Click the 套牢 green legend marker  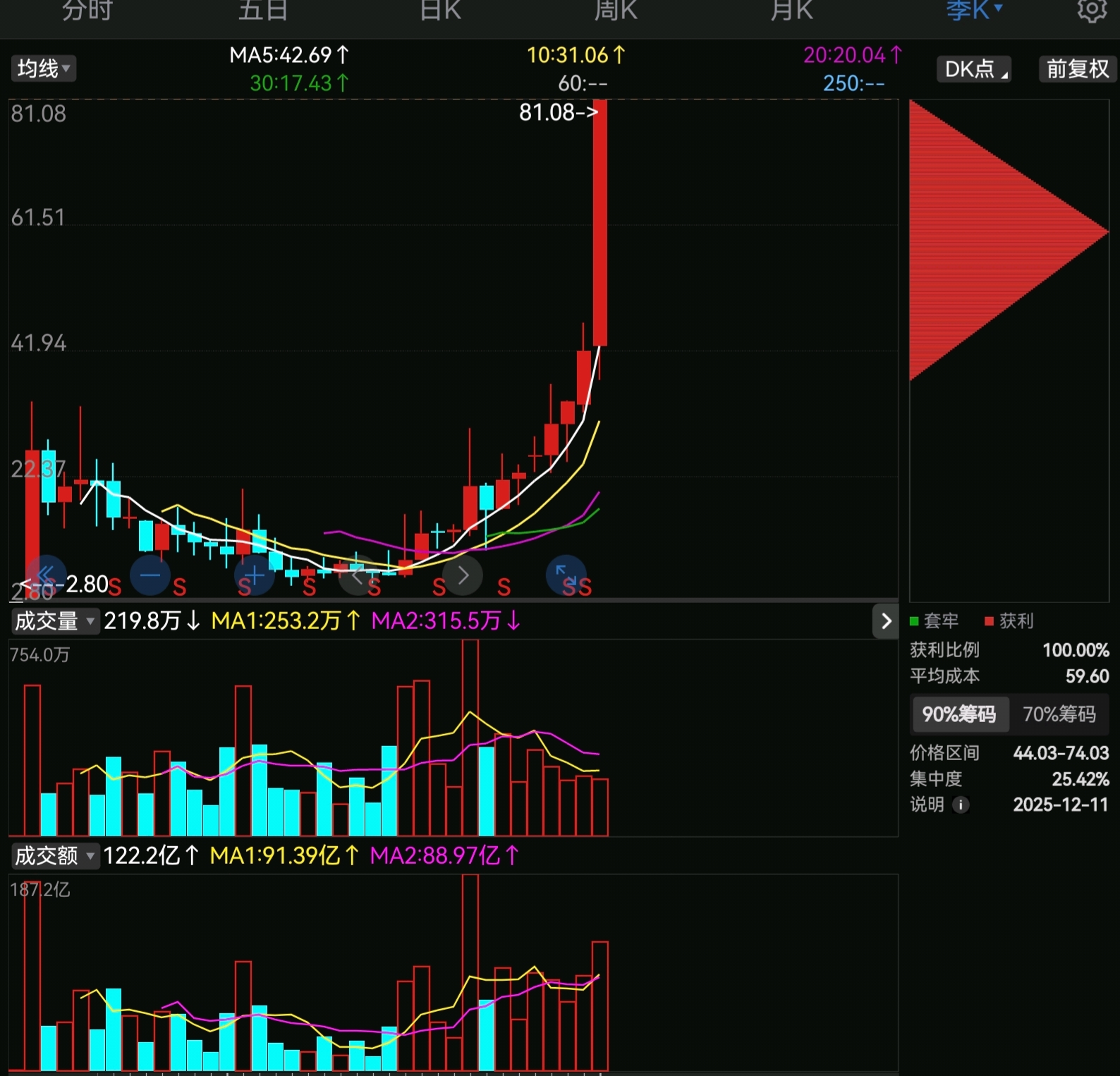point(914,621)
